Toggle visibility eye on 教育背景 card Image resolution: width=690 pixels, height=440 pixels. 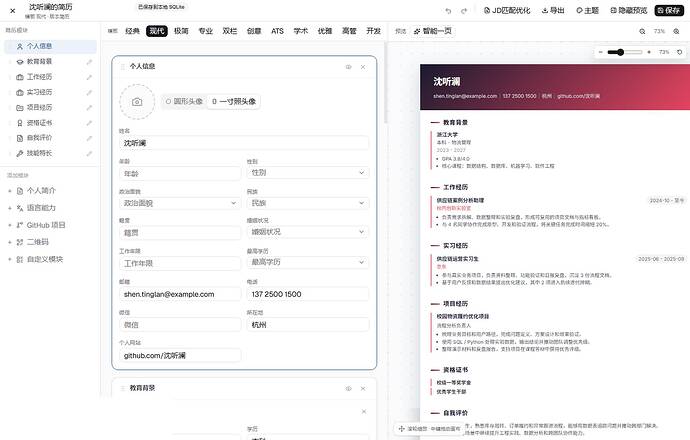tap(349, 389)
